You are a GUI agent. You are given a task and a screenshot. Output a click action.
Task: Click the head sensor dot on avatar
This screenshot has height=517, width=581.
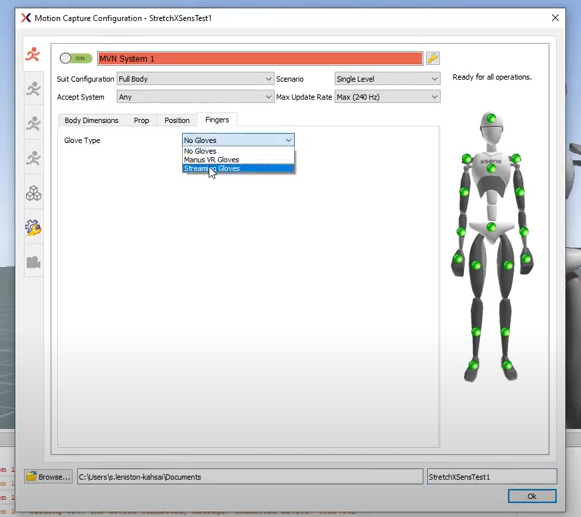coord(491,119)
